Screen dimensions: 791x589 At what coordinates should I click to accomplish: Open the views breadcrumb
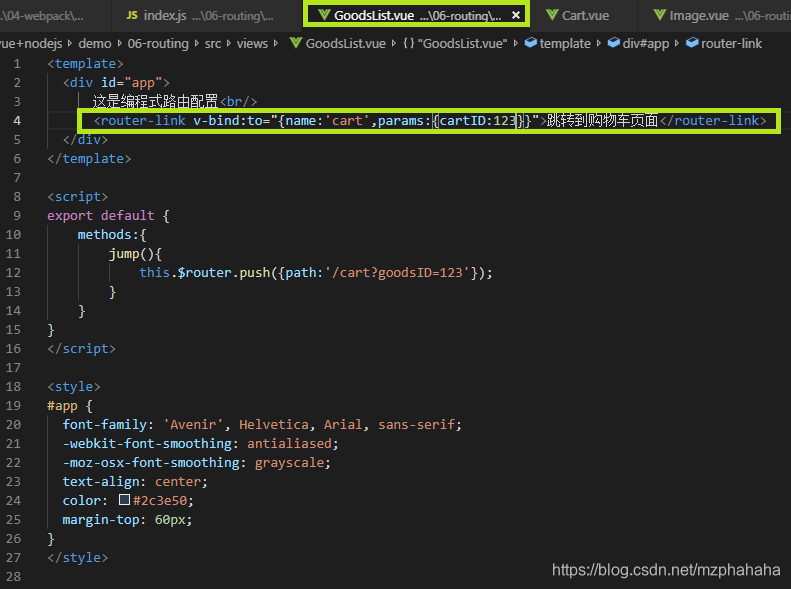coord(252,44)
